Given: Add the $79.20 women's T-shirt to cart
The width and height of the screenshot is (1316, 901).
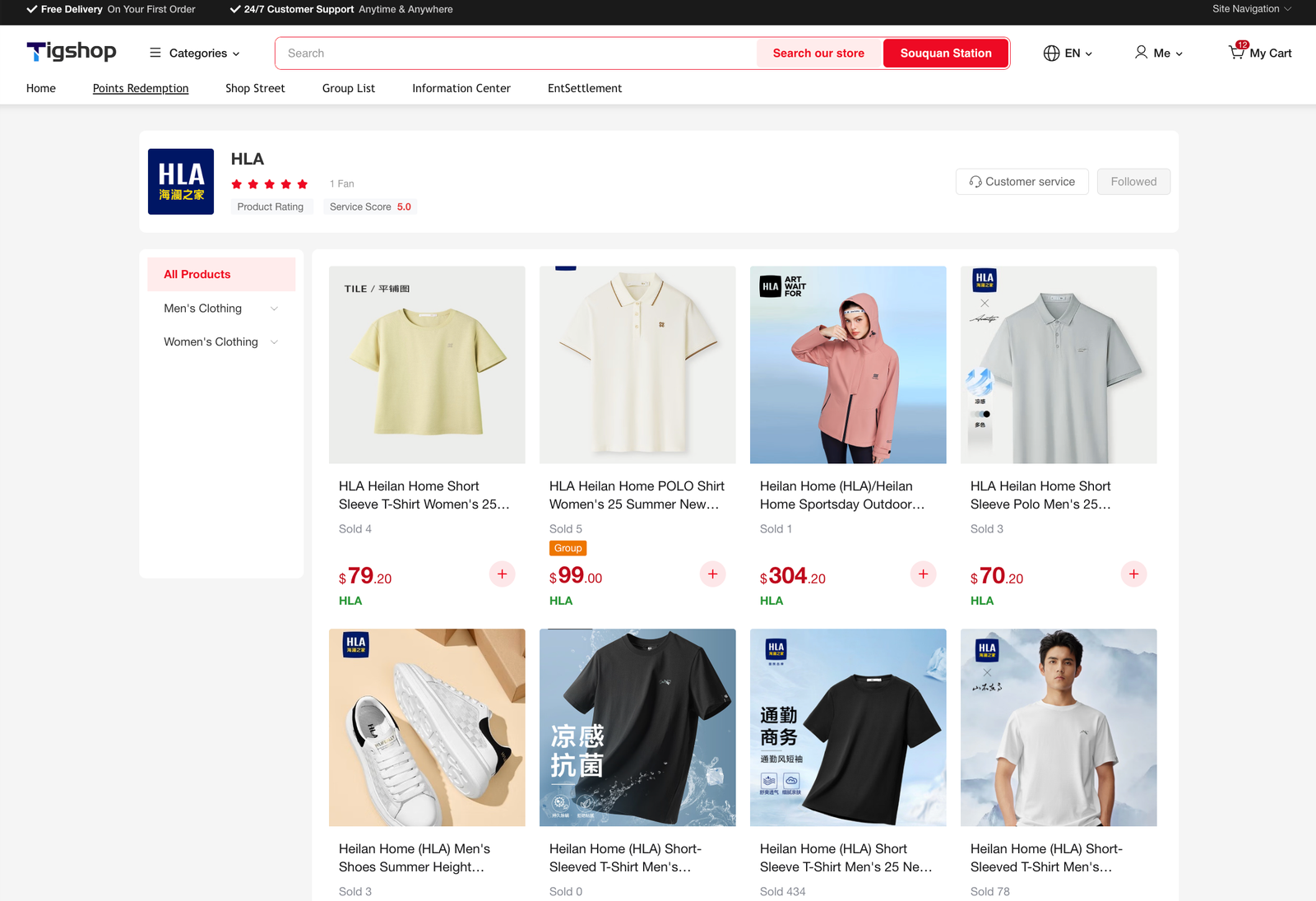Looking at the screenshot, I should point(502,574).
